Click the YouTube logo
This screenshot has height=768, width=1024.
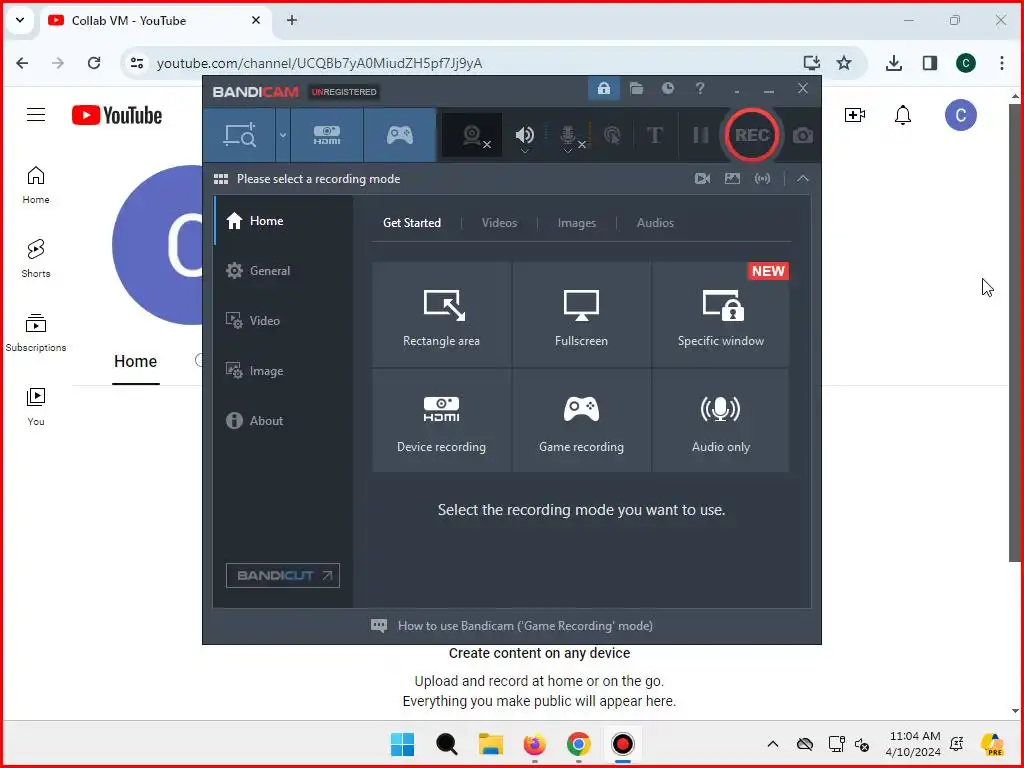click(117, 116)
